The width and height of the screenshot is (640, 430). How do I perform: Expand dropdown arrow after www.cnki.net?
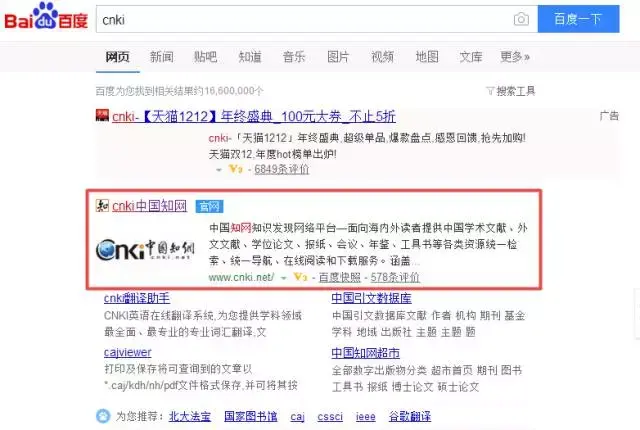click(x=284, y=278)
